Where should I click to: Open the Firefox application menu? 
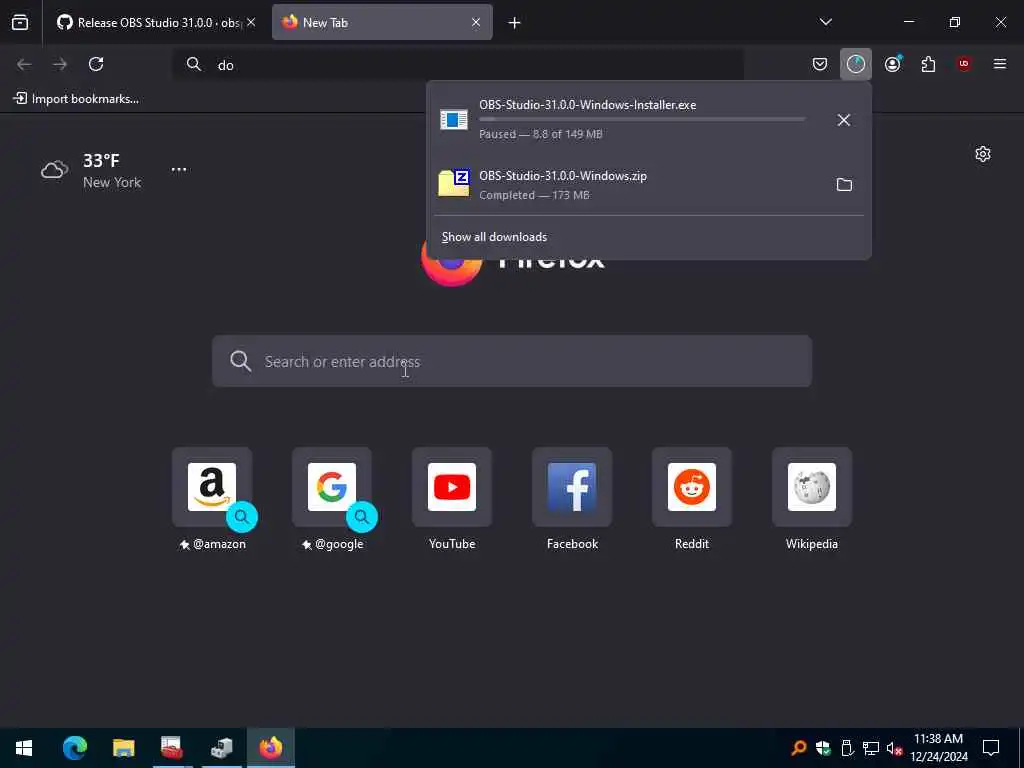click(1000, 64)
